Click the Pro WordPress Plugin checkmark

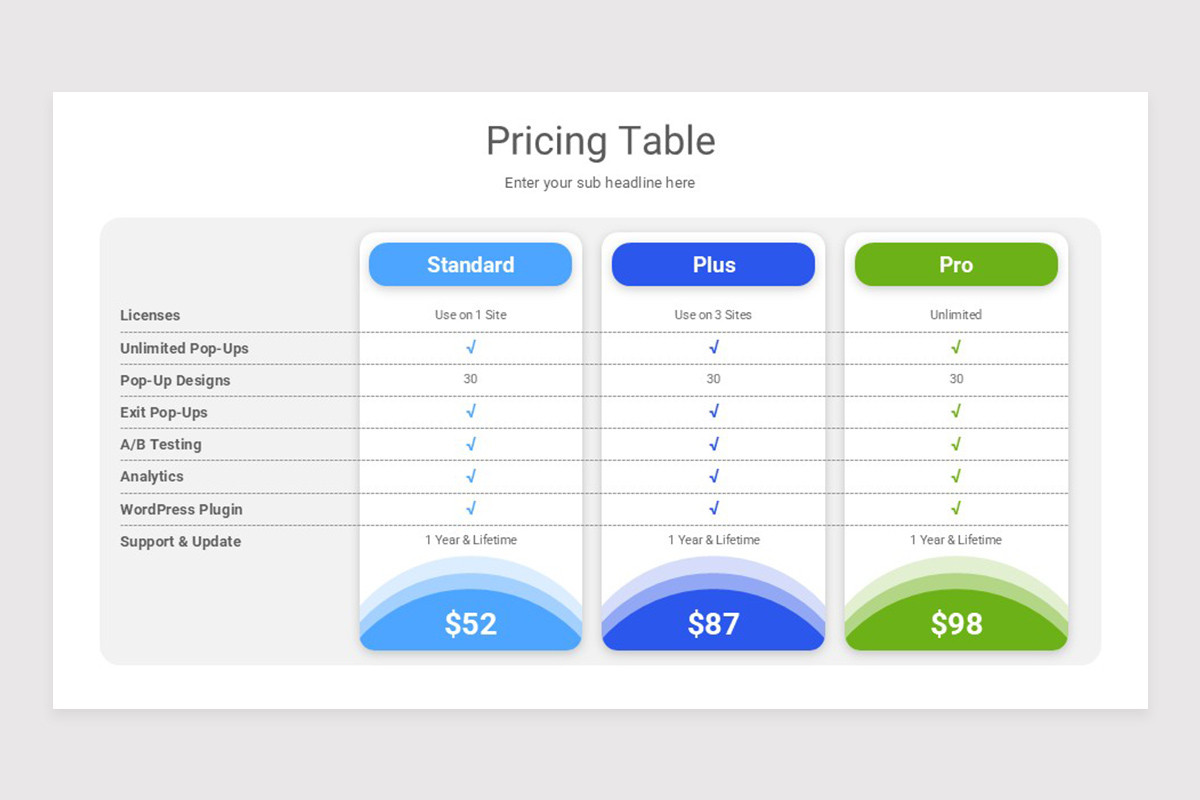pyautogui.click(x=956, y=508)
